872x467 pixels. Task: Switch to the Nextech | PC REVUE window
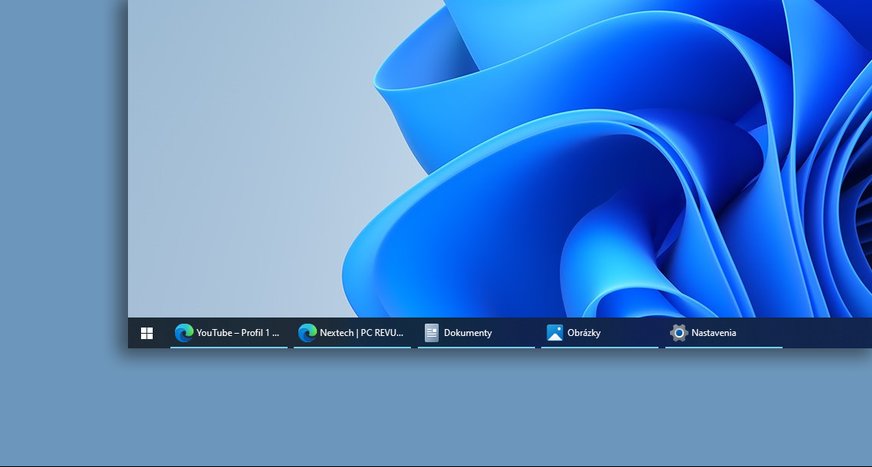tap(361, 333)
